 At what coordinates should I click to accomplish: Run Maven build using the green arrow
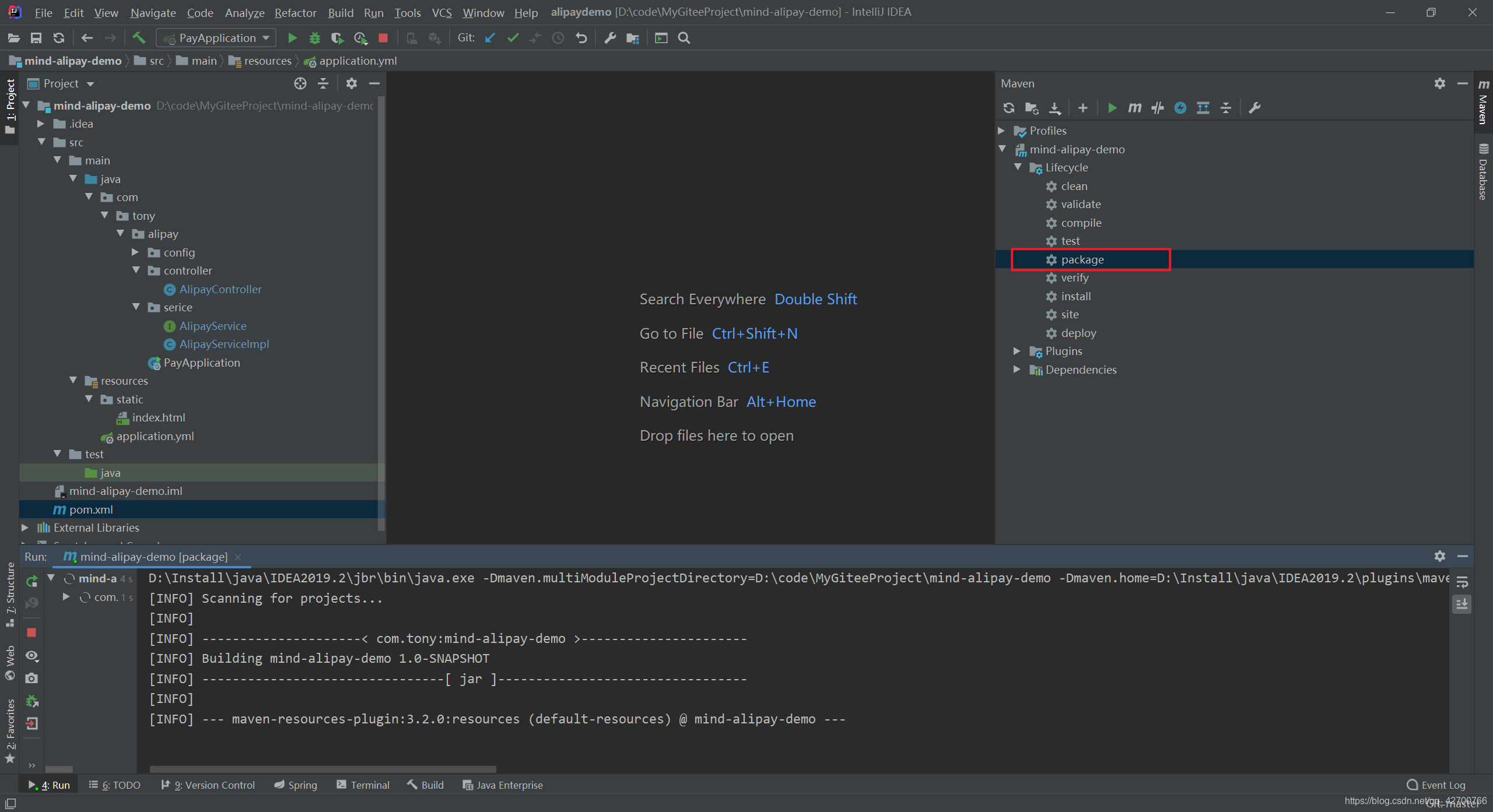pos(1112,108)
